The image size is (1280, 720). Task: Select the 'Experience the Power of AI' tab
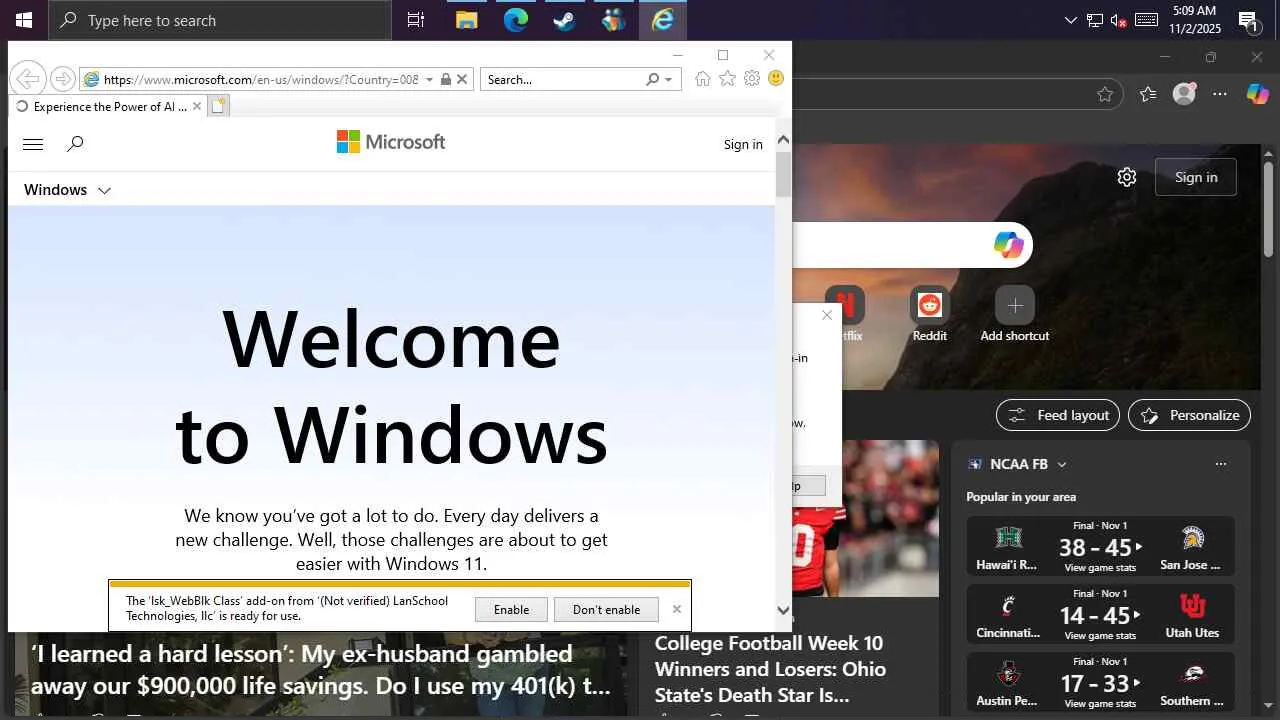click(109, 106)
